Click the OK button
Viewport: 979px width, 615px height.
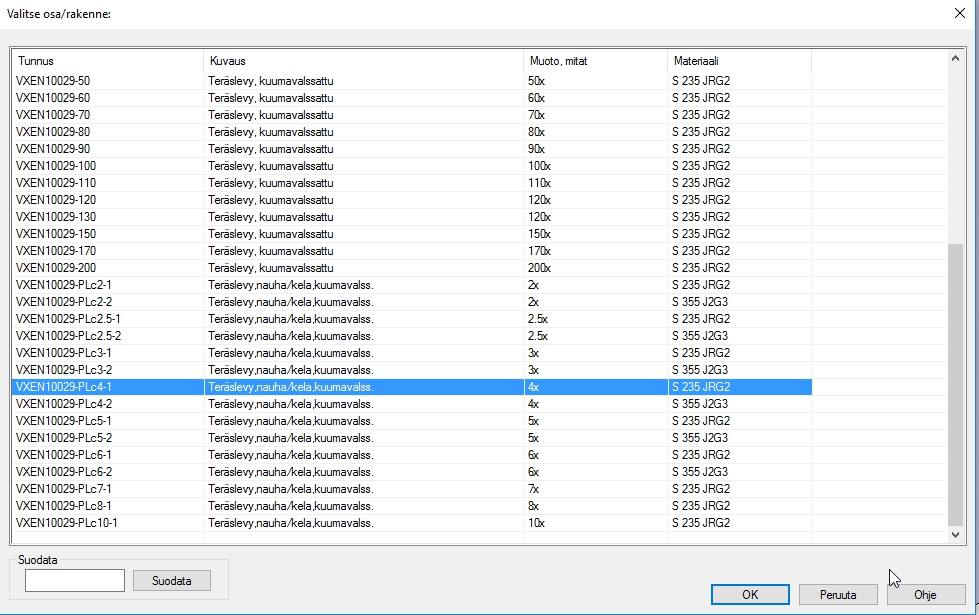coord(750,594)
